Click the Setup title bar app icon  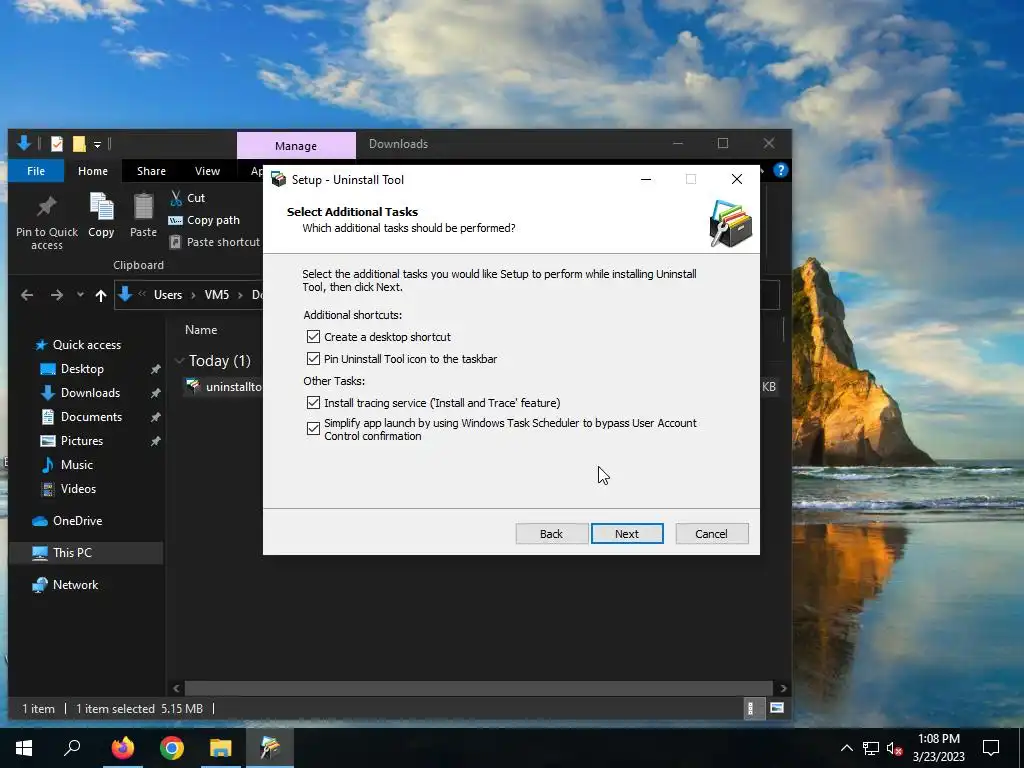click(279, 180)
